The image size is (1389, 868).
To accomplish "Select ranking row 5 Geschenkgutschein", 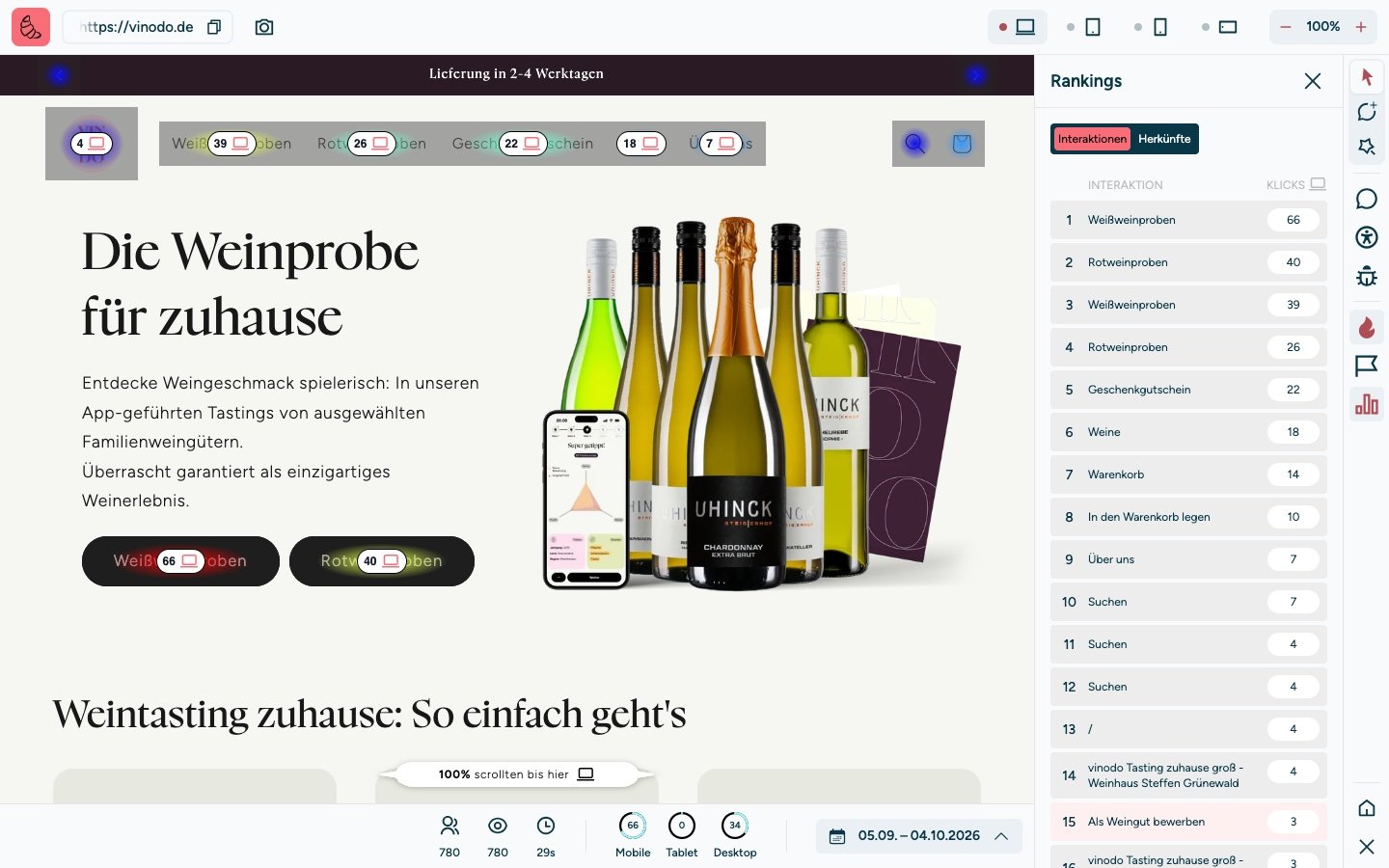I will click(1188, 390).
